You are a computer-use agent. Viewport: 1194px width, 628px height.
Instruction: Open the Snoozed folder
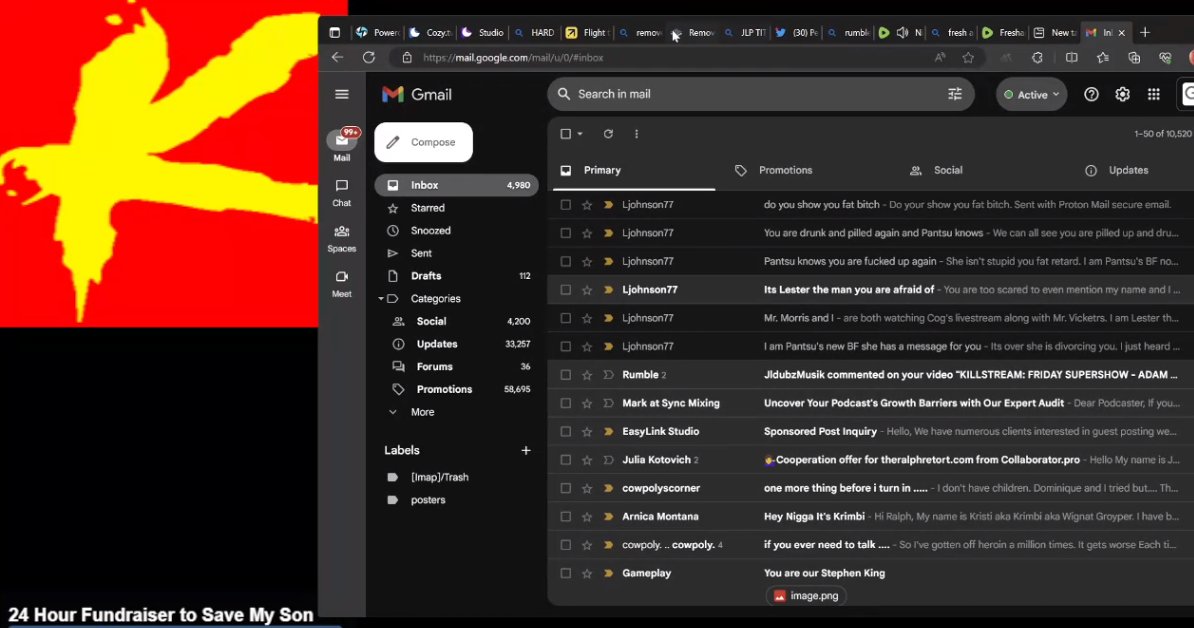[x=455, y=231]
